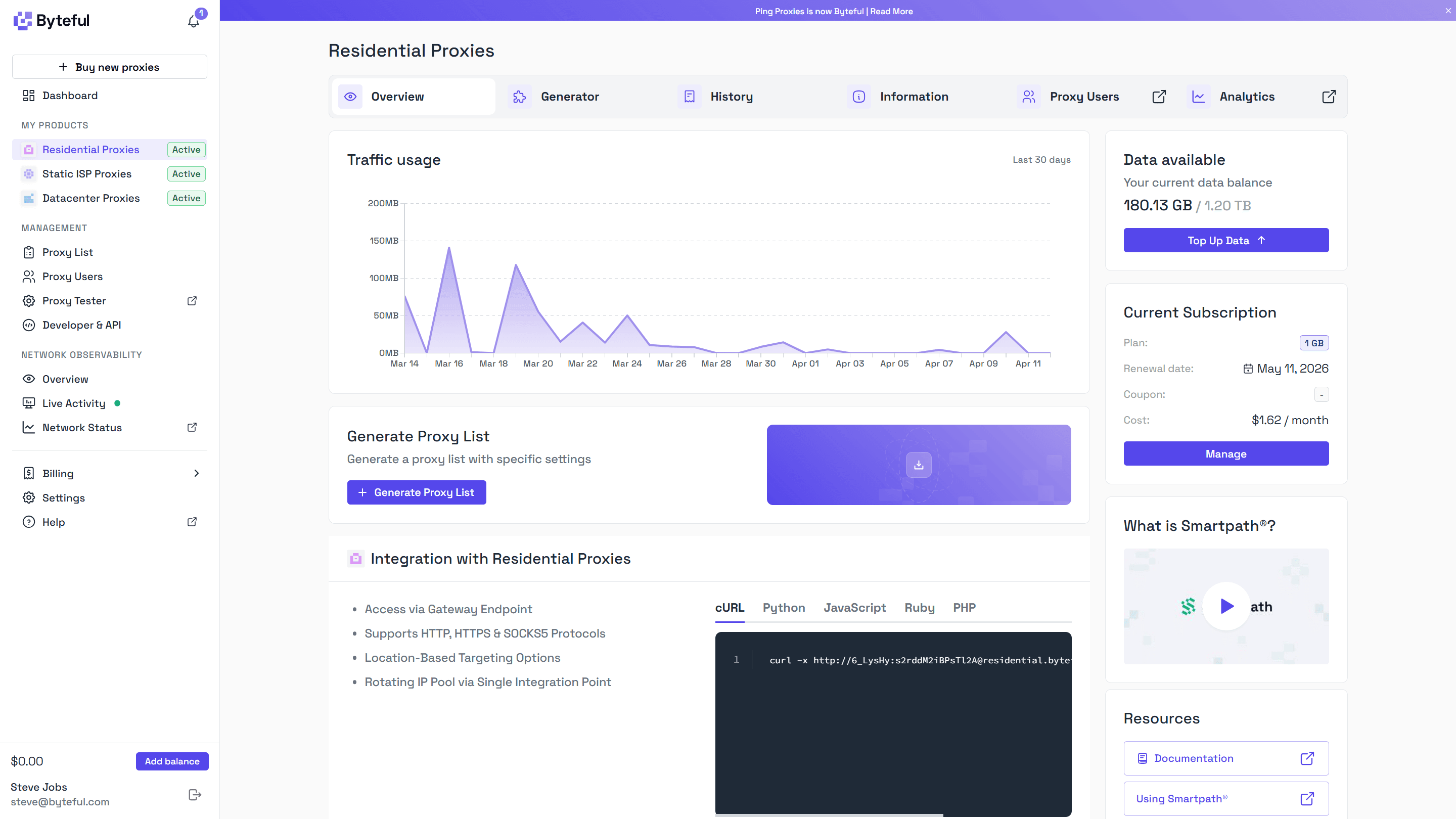Open the Information tab
Viewport: 1456px width, 819px height.
click(923, 97)
